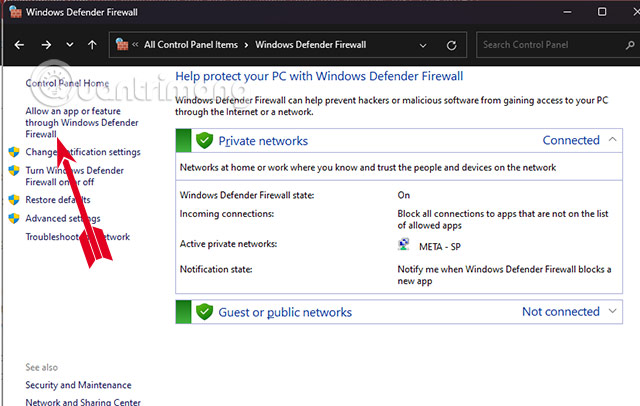The height and width of the screenshot is (406, 640).
Task: Click green shield icon for Guest or public networks
Action: [204, 312]
